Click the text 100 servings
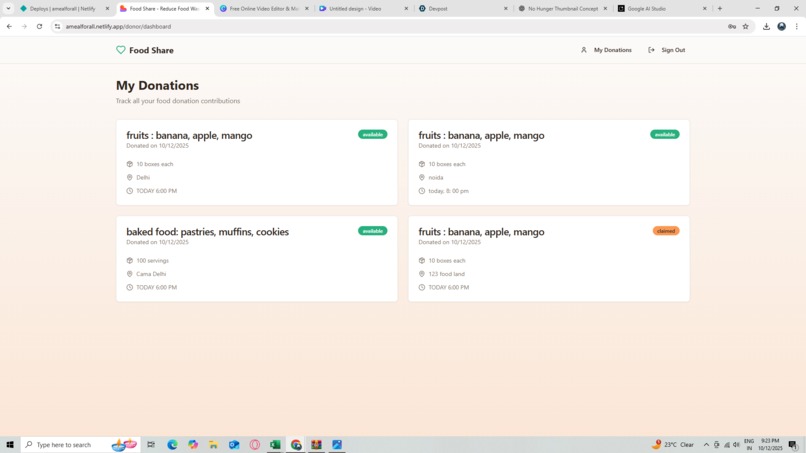 tap(152, 261)
